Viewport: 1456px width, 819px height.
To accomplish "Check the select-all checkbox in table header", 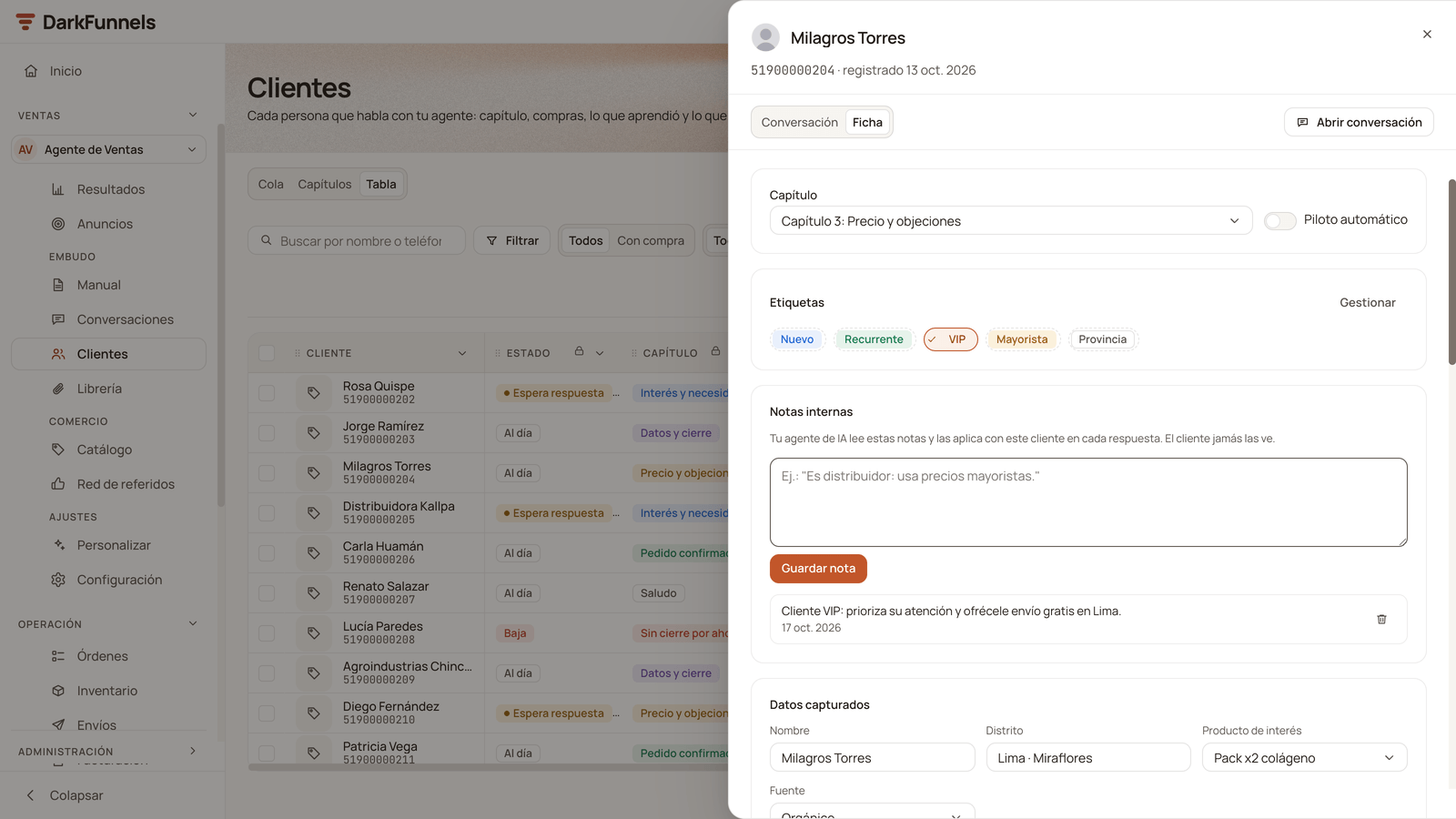I will pos(267,353).
